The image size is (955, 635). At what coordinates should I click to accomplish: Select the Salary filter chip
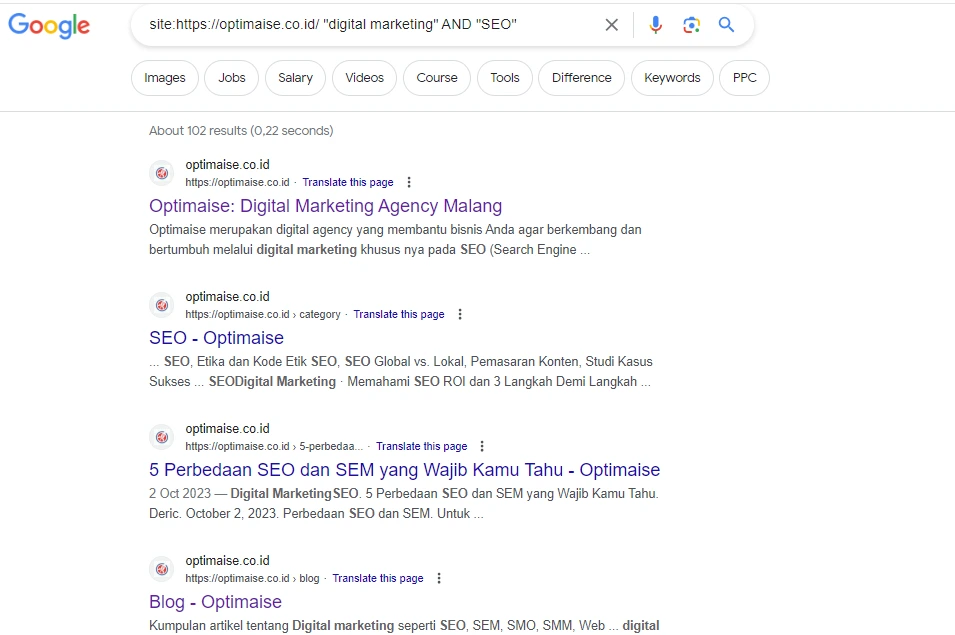295,78
